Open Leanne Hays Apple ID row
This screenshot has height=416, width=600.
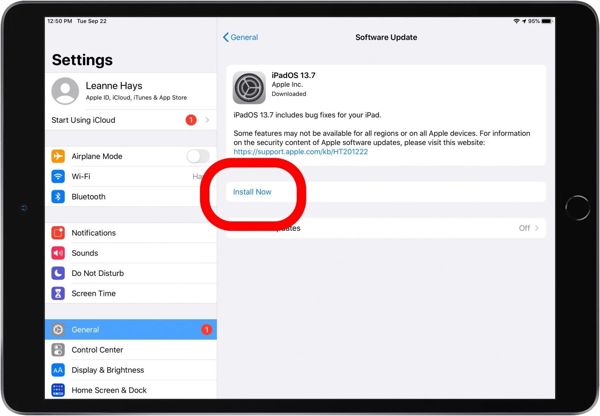(x=131, y=91)
